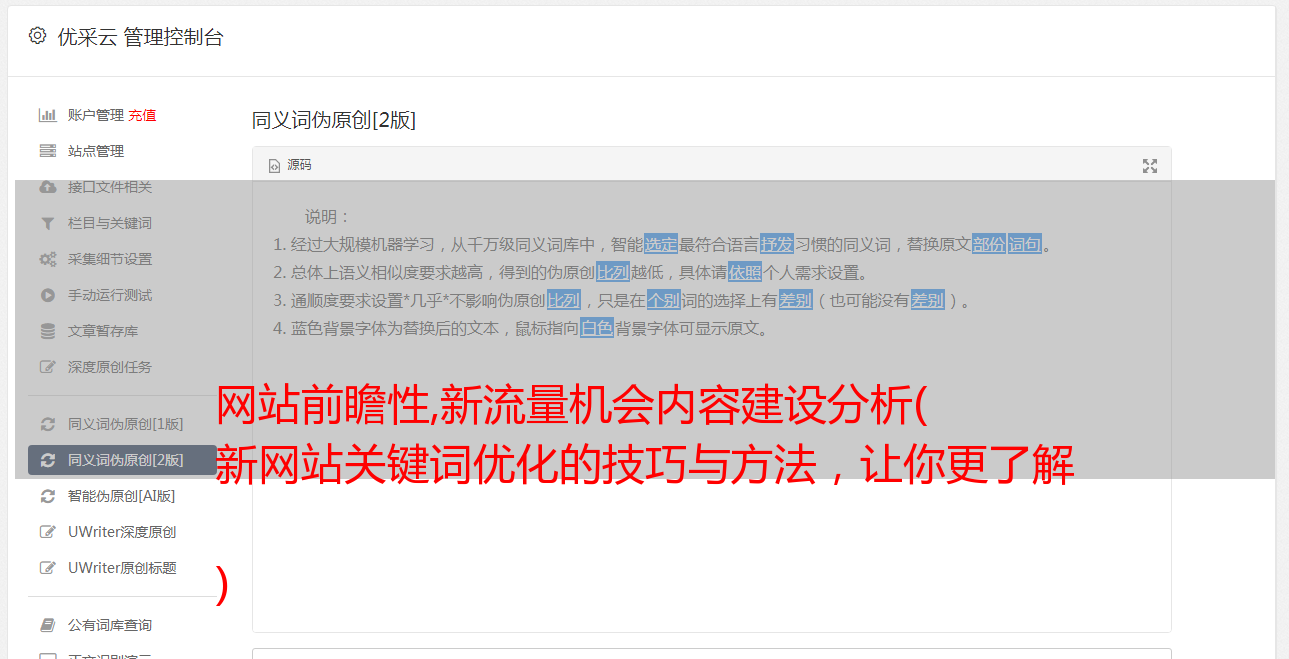Click the 优采云 管理控制台 header title

coord(140,37)
